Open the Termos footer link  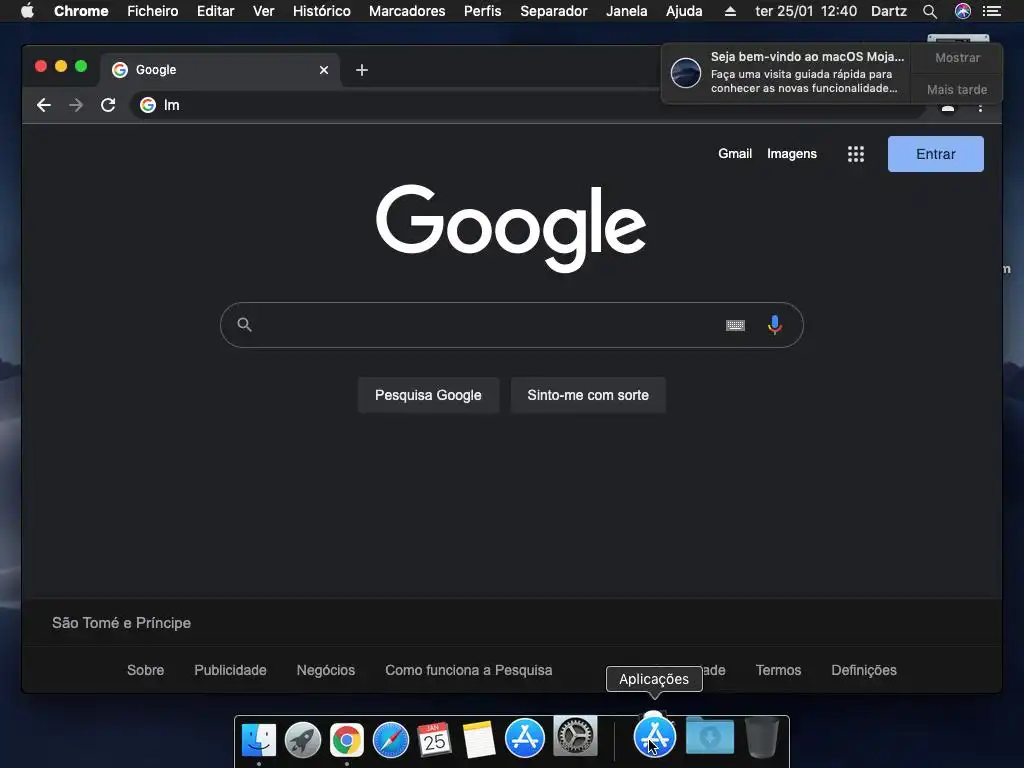point(778,670)
